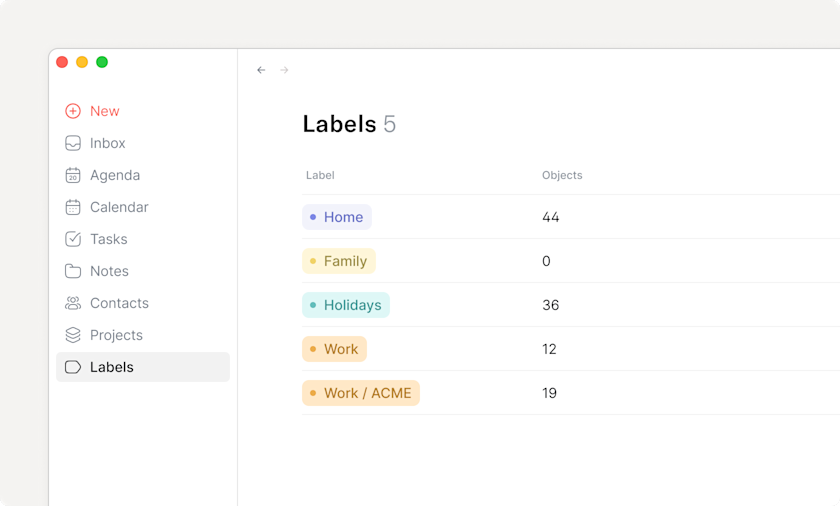The height and width of the screenshot is (506, 840).
Task: Click the Work label tag
Action: pyautogui.click(x=334, y=349)
